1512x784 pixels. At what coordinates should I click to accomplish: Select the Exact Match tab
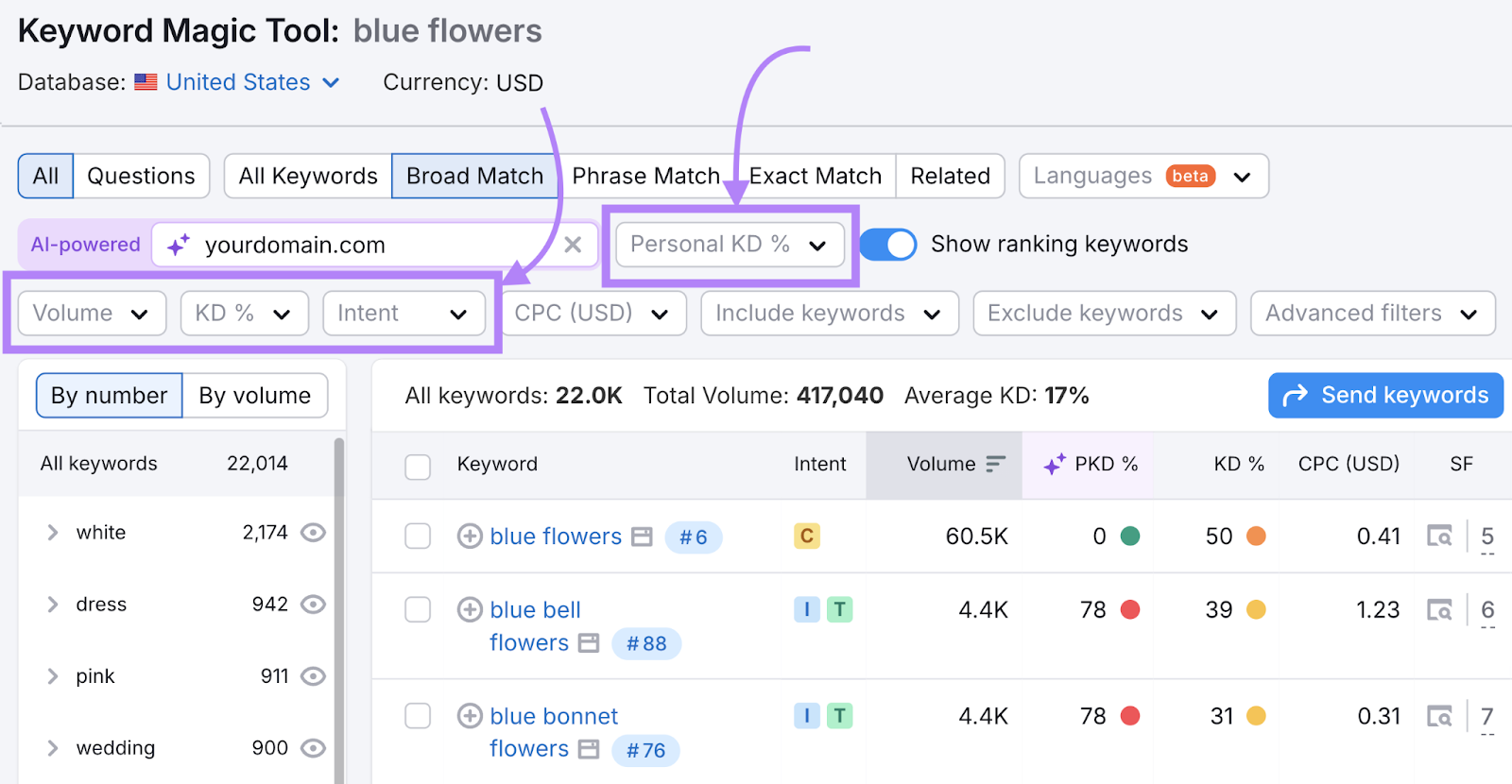tap(815, 176)
